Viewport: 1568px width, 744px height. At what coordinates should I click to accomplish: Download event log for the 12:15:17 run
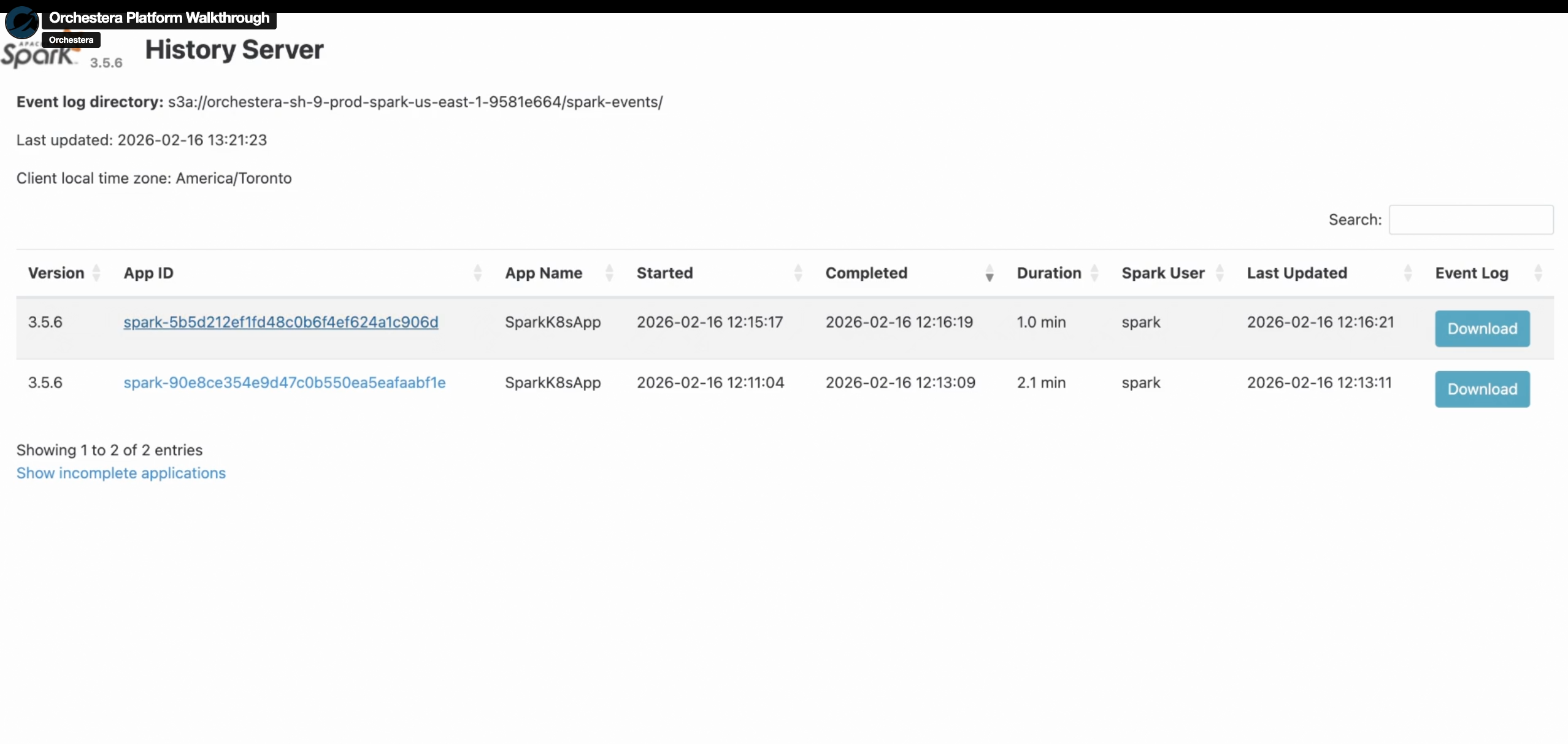click(x=1482, y=328)
